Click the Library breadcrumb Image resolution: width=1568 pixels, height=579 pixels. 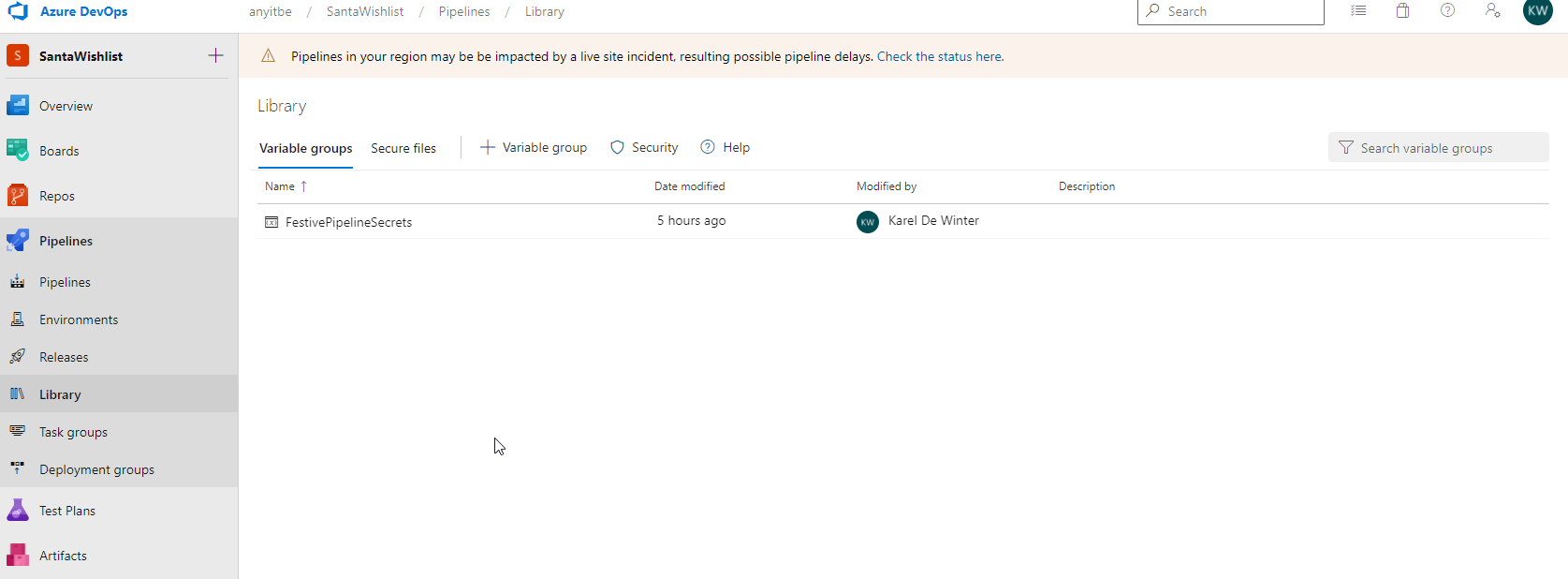tap(545, 11)
